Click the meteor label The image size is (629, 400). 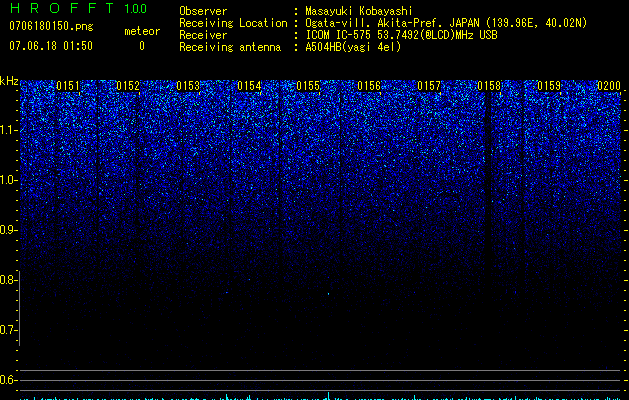coord(142,31)
